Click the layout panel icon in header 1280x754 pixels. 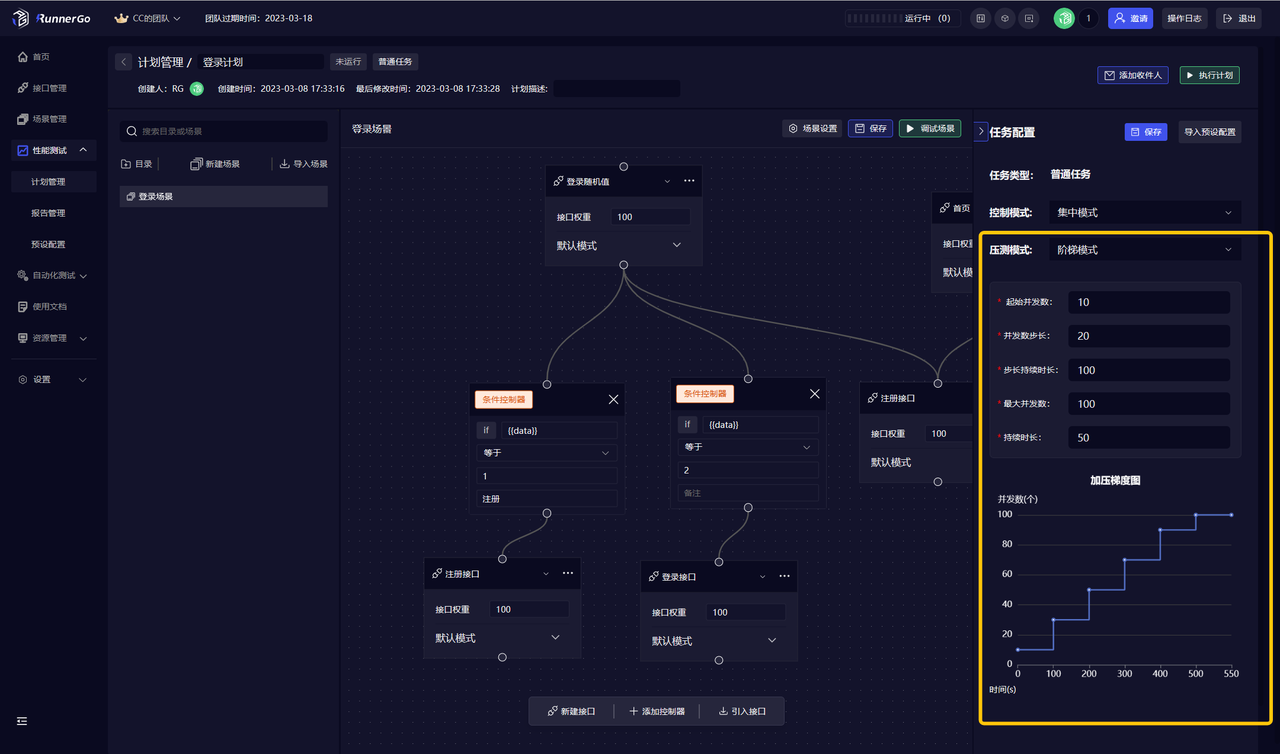(x=981, y=18)
